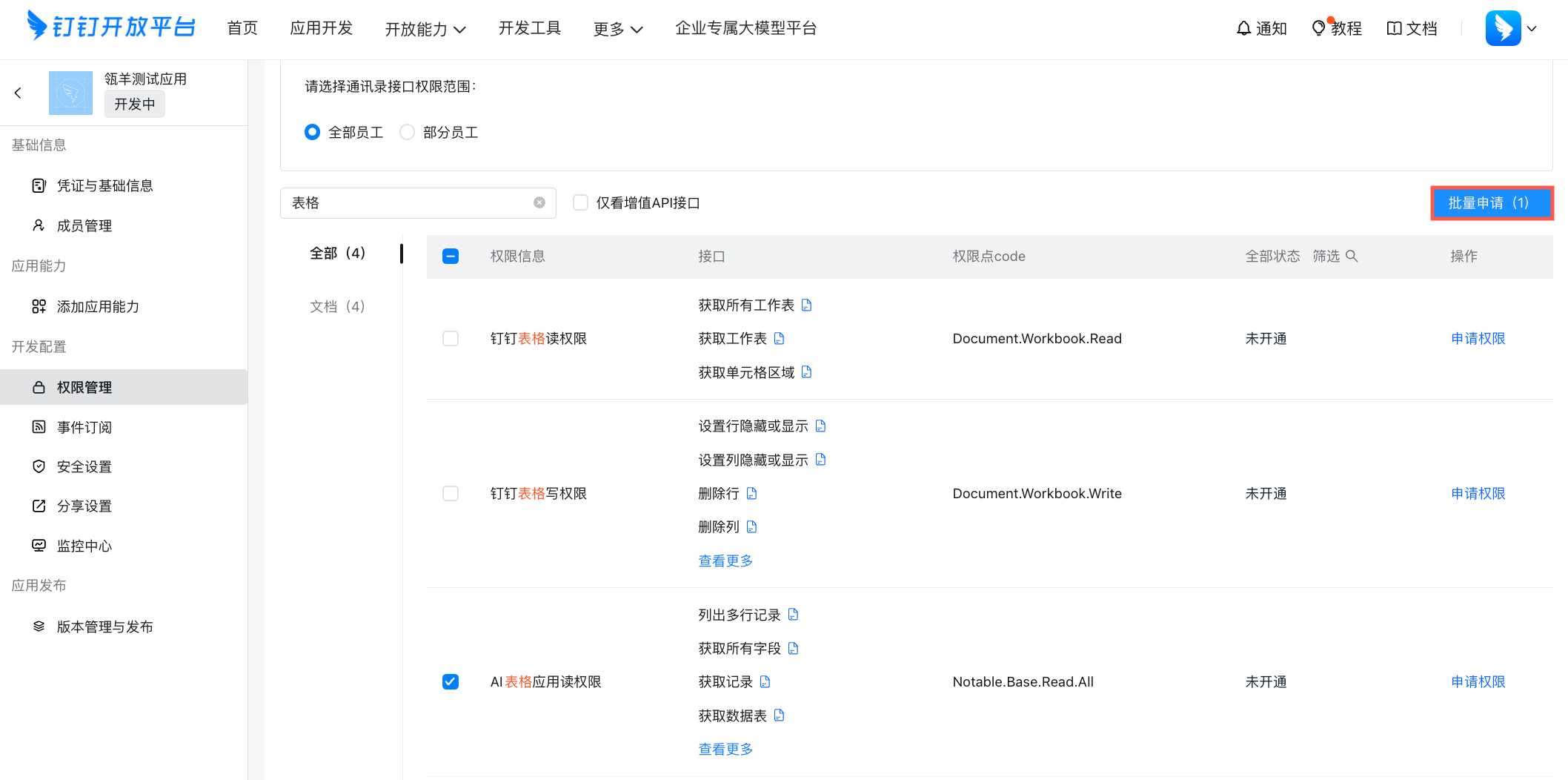Select the 文档 (4) category tab

338,307
